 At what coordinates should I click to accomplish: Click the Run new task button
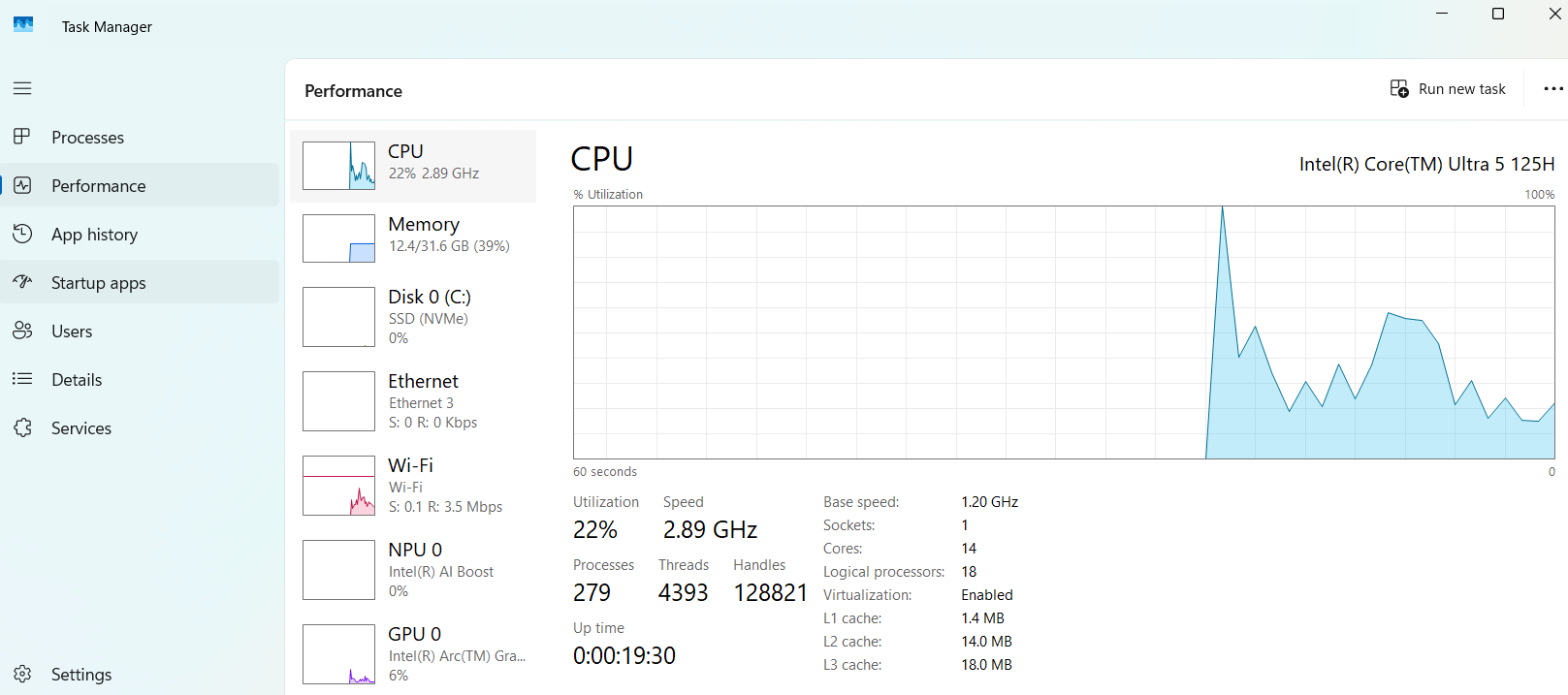point(1448,89)
